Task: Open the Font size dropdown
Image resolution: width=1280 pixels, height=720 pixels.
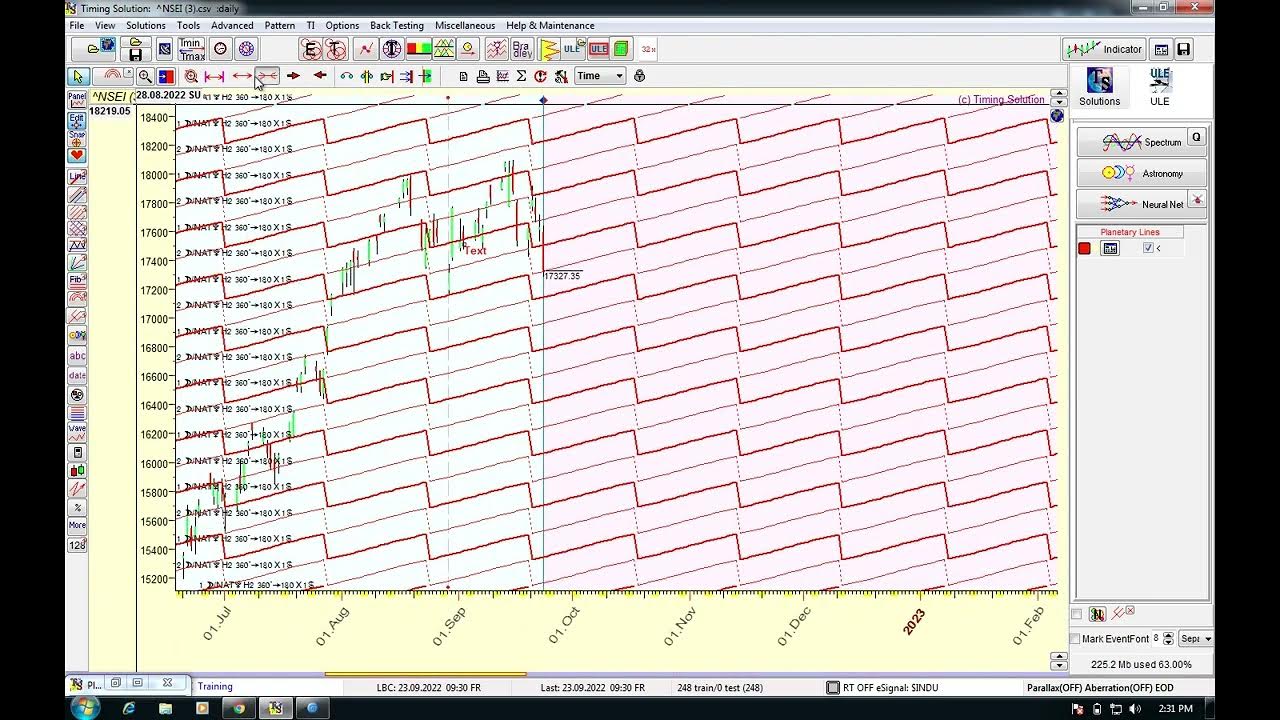Action: 1164,638
